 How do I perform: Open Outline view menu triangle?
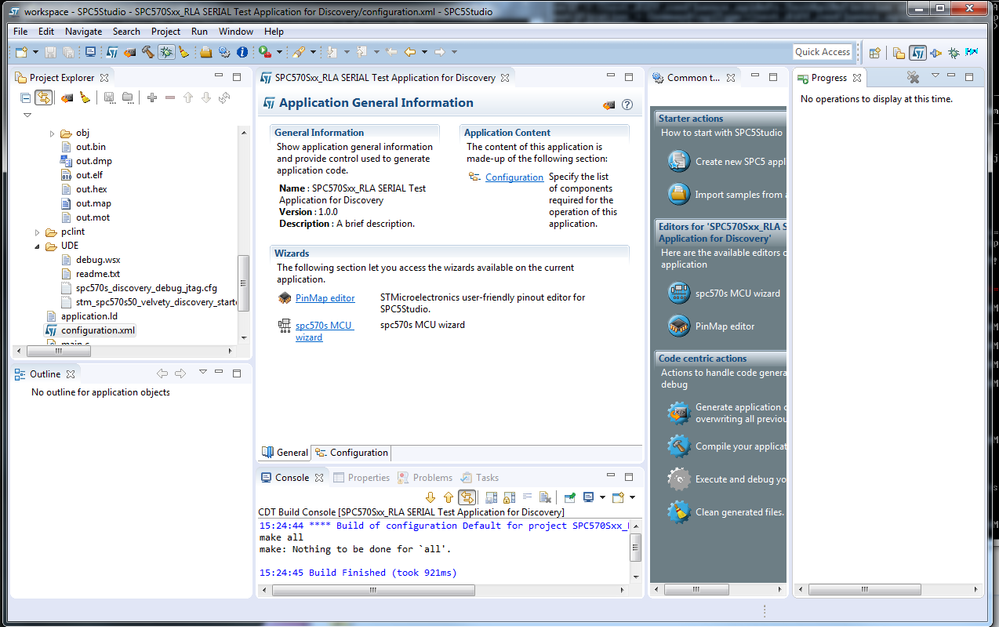tap(203, 371)
